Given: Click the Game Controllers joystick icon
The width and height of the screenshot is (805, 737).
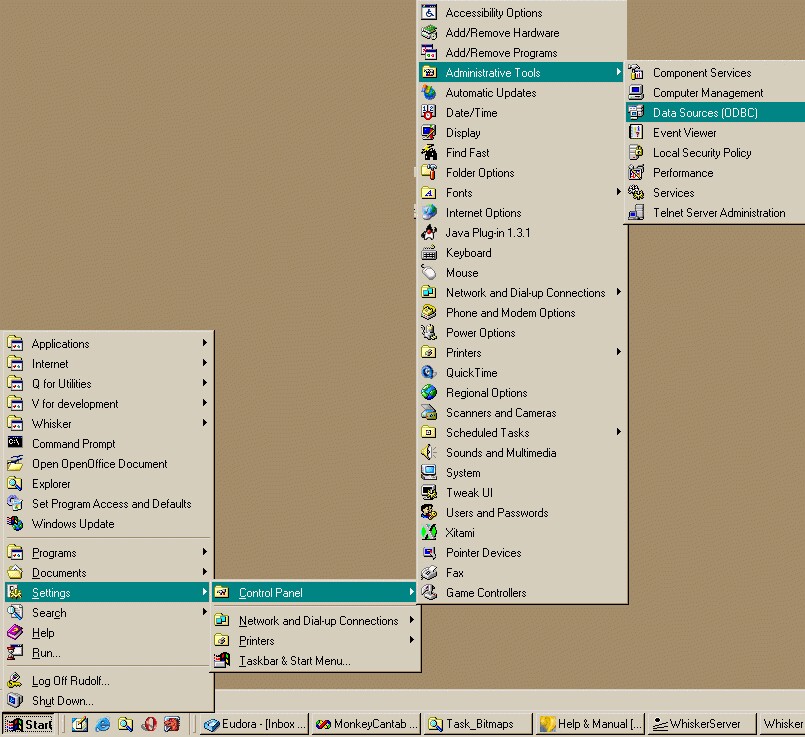Looking at the screenshot, I should coord(429,593).
